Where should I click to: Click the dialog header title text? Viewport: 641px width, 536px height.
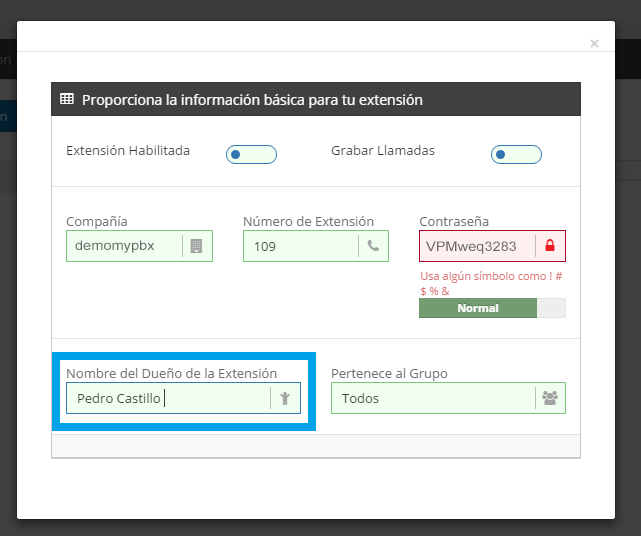tap(252, 100)
